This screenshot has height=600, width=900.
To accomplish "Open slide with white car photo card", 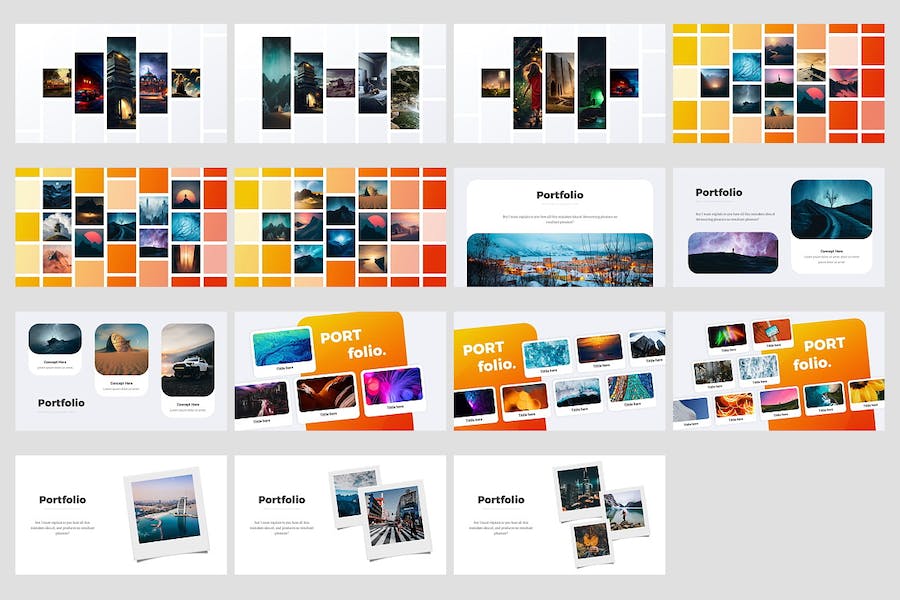I will [x=121, y=371].
